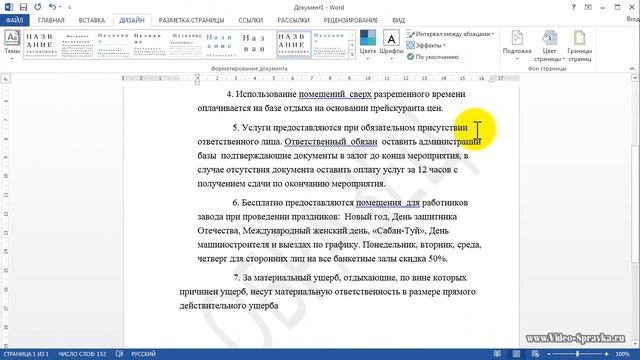640x360 pixels.
Task: Click the underlined words "помещений сверх"
Action: pyautogui.click(x=335, y=94)
